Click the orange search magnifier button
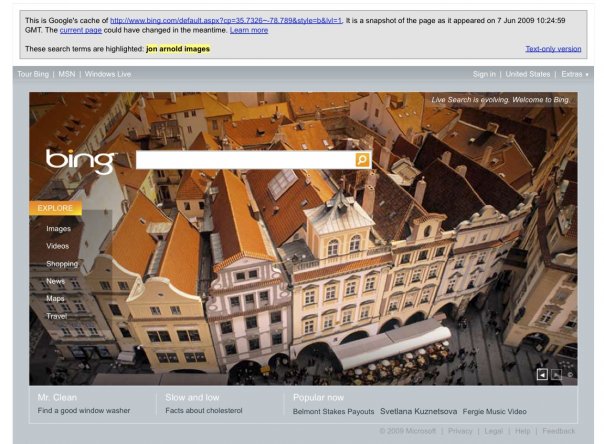 (362, 159)
